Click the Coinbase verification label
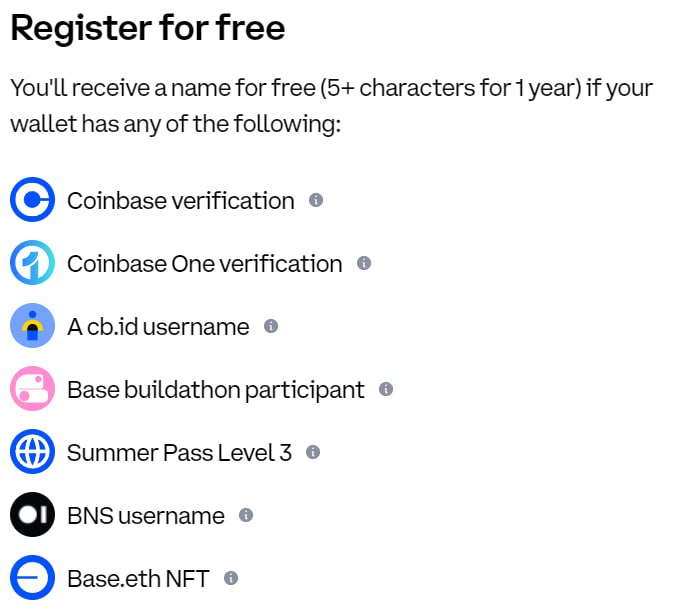The image size is (675, 616). click(181, 201)
